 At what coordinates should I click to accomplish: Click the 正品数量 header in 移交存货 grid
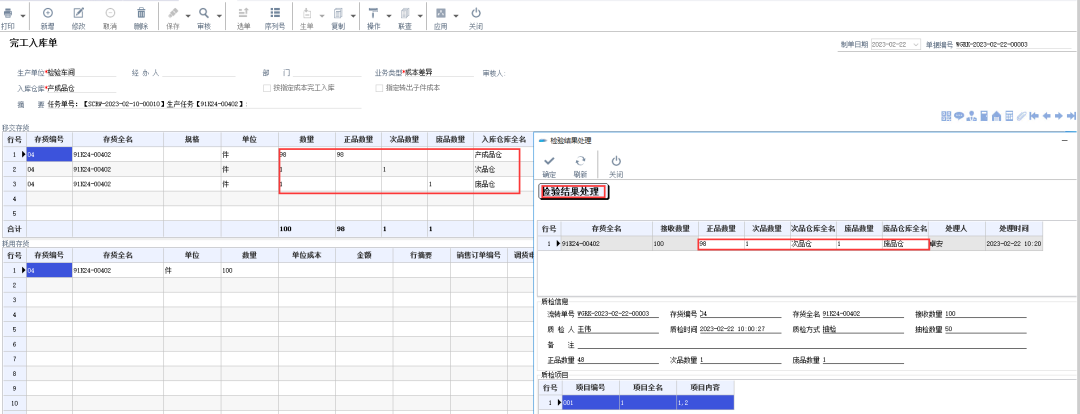[358, 139]
